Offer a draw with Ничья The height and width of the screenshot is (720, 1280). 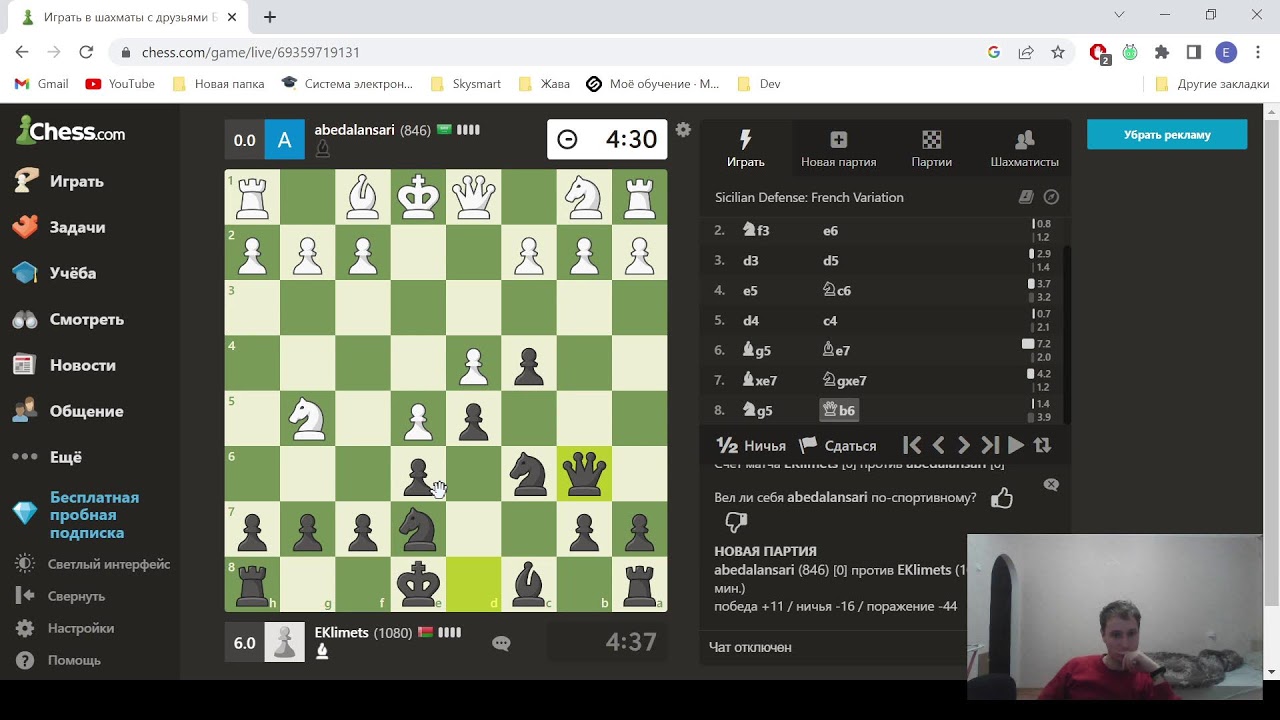tap(751, 445)
